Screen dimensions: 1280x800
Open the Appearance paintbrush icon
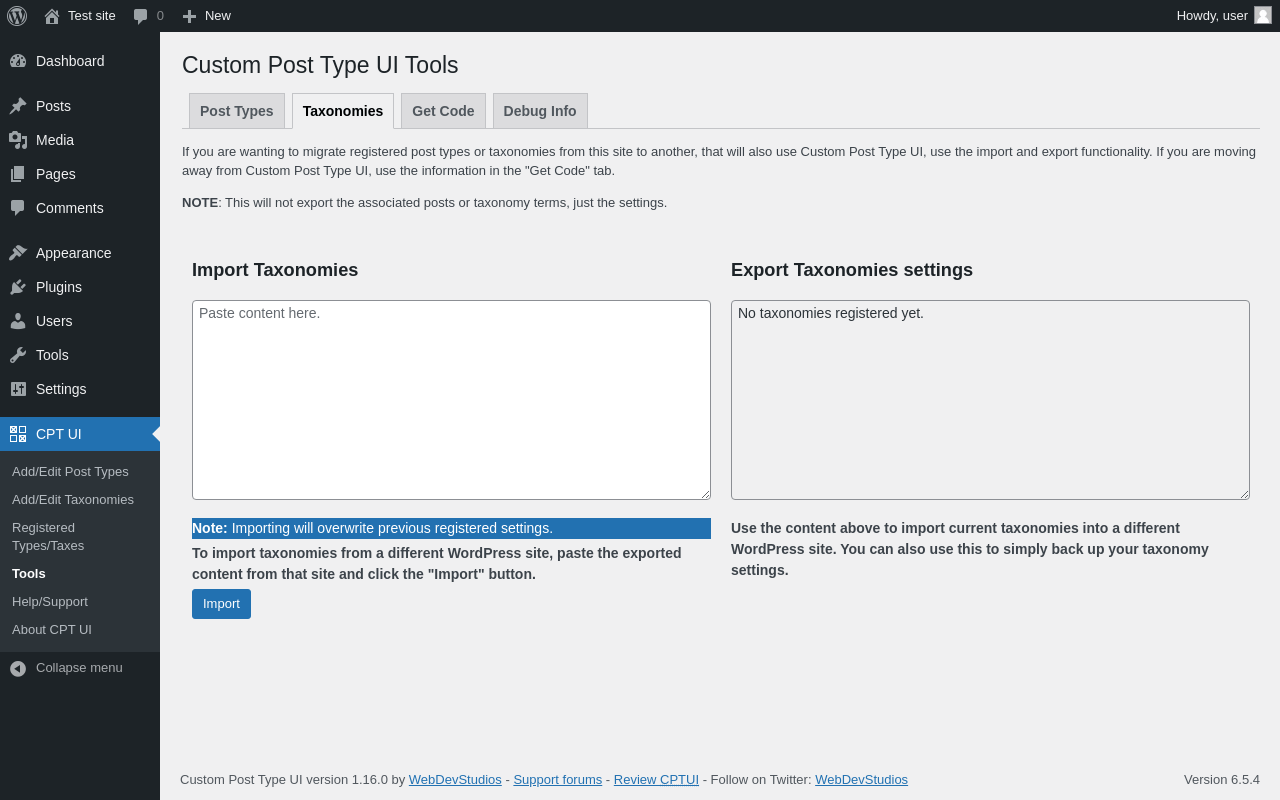pyautogui.click(x=18, y=253)
